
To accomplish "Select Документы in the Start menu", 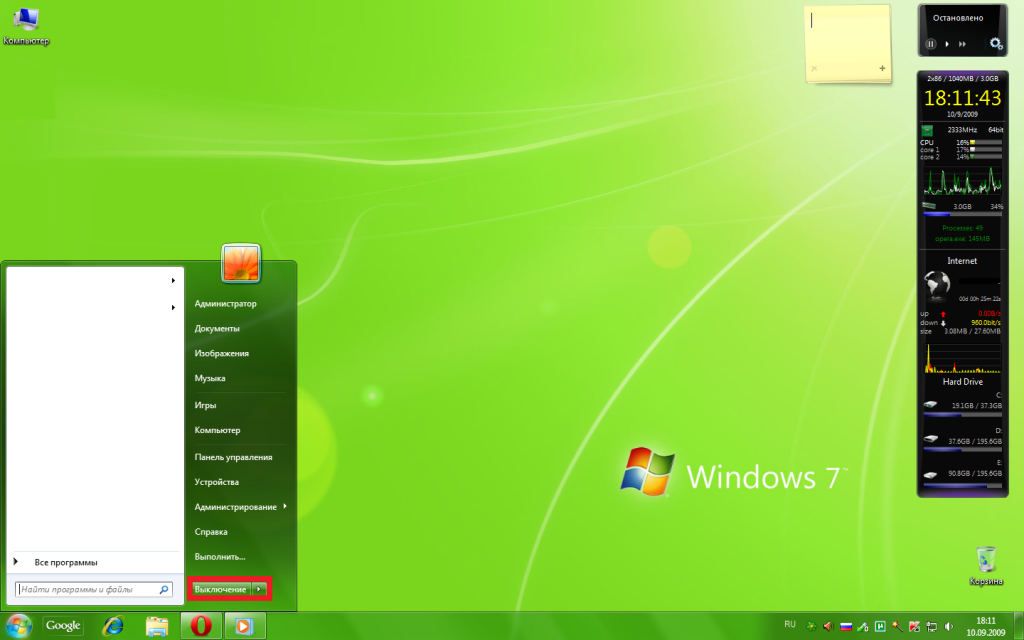I will pyautogui.click(x=217, y=328).
